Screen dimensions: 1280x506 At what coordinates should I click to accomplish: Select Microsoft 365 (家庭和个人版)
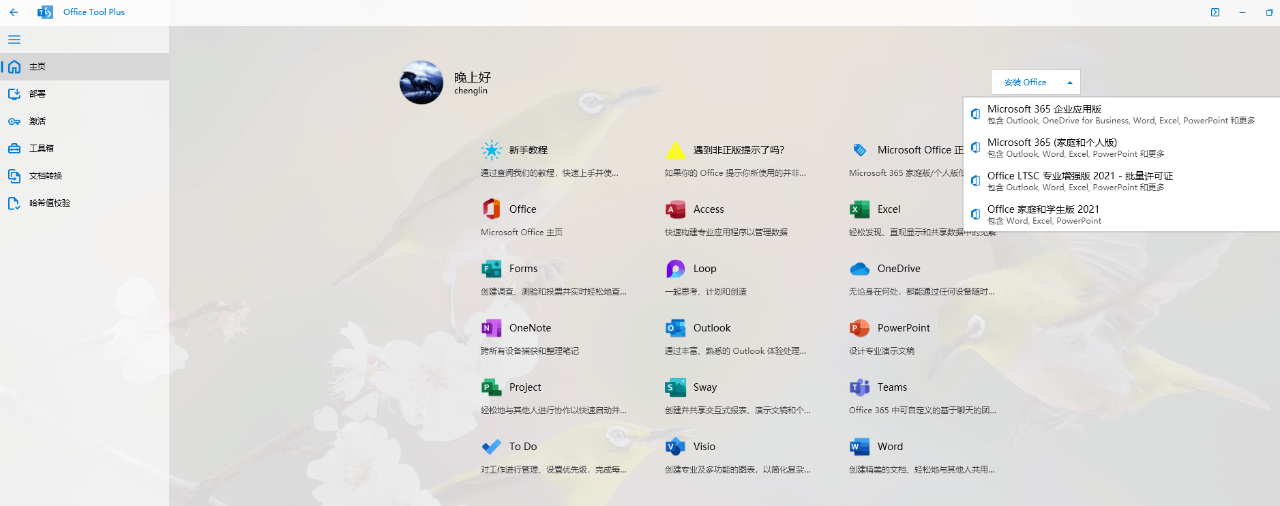click(1121, 148)
